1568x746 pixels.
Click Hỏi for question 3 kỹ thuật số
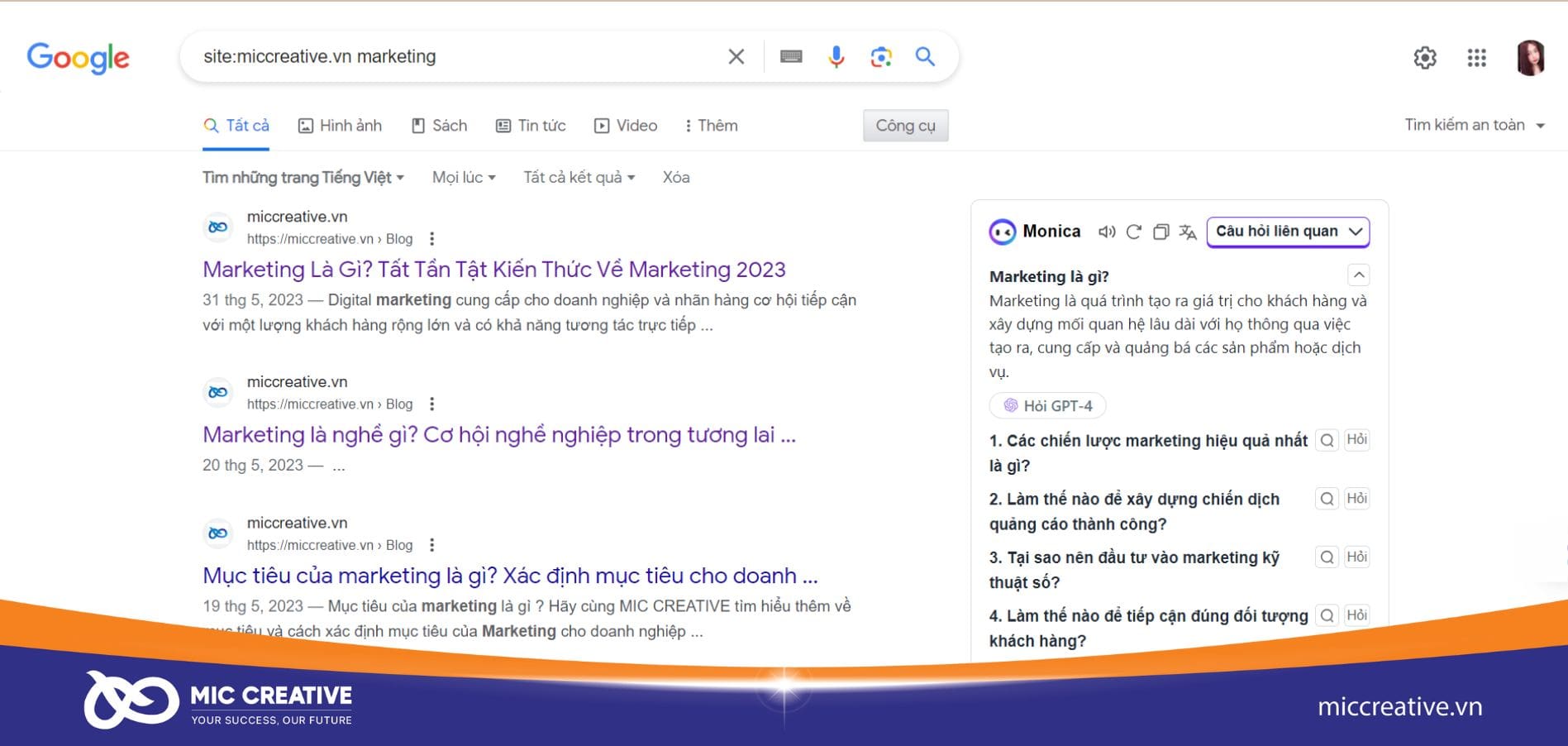pyautogui.click(x=1356, y=557)
